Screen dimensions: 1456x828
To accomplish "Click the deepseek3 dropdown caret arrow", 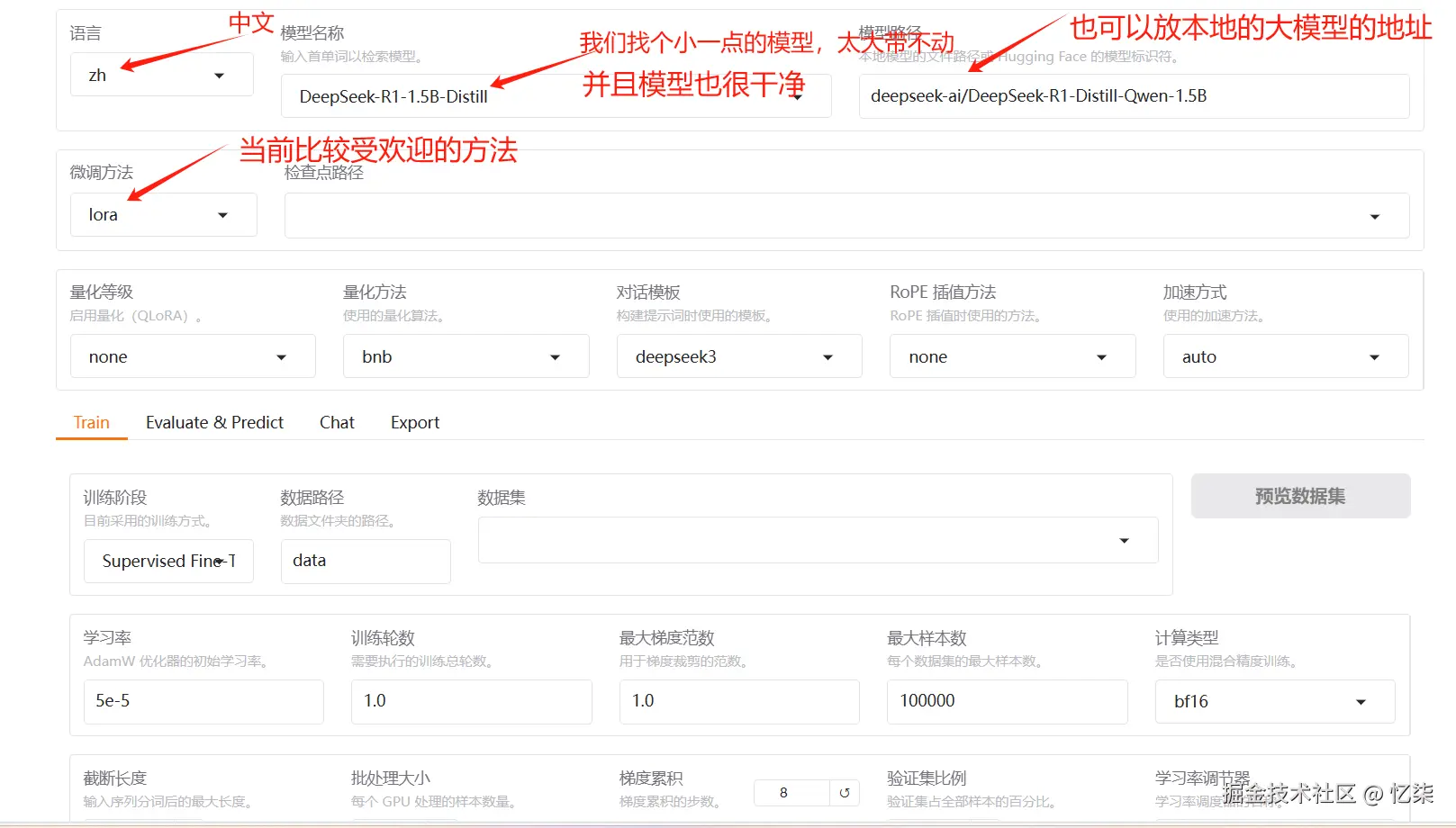I will [827, 357].
